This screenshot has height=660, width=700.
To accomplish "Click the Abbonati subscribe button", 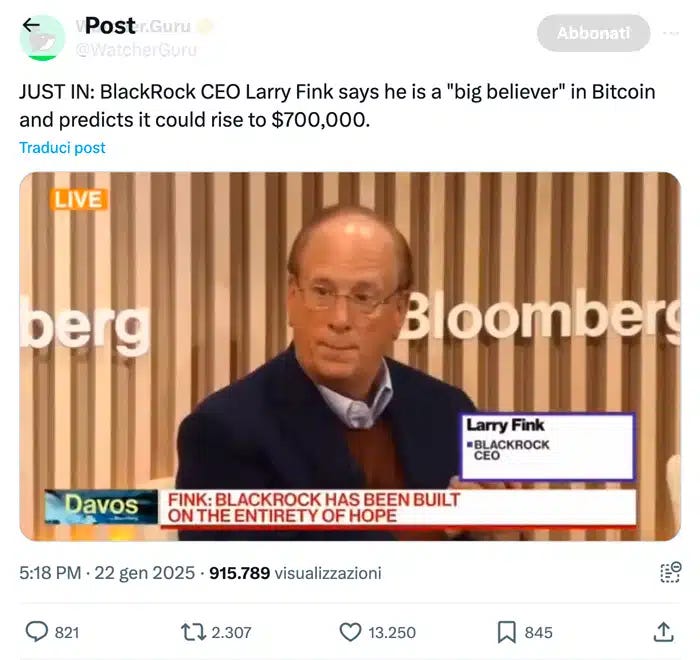I will click(593, 33).
